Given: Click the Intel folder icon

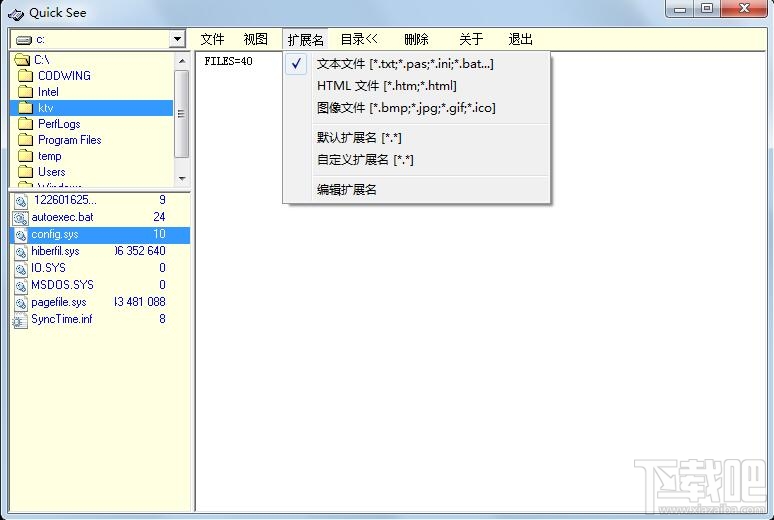Looking at the screenshot, I should pos(25,92).
